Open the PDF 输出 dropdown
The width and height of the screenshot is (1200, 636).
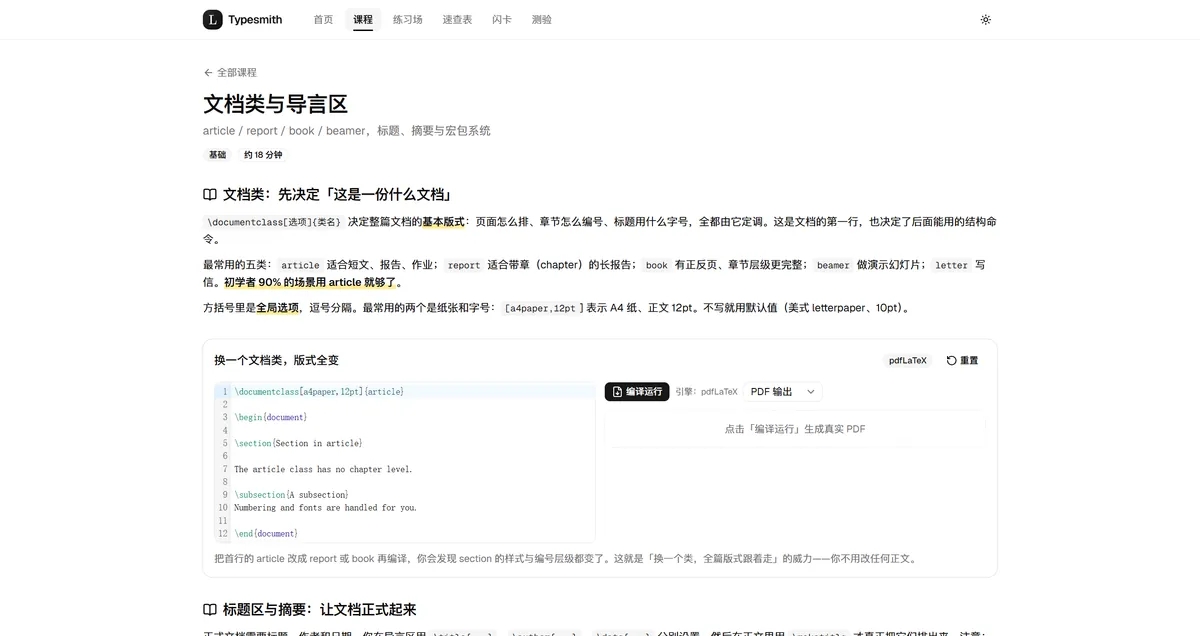pos(783,392)
